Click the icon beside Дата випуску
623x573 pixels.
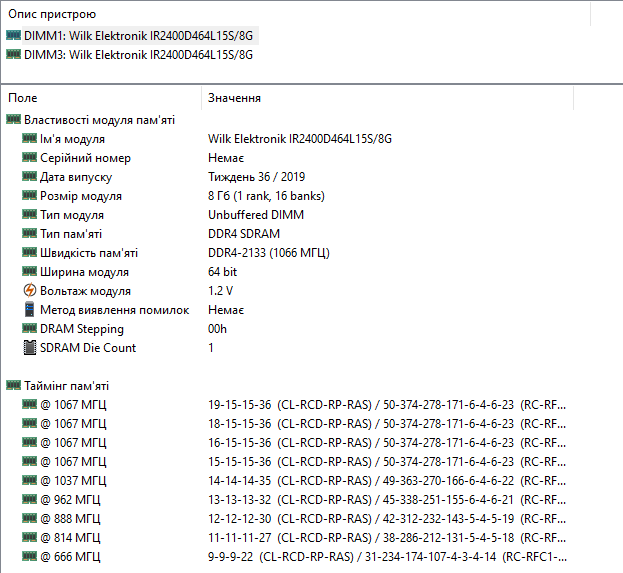pos(29,176)
